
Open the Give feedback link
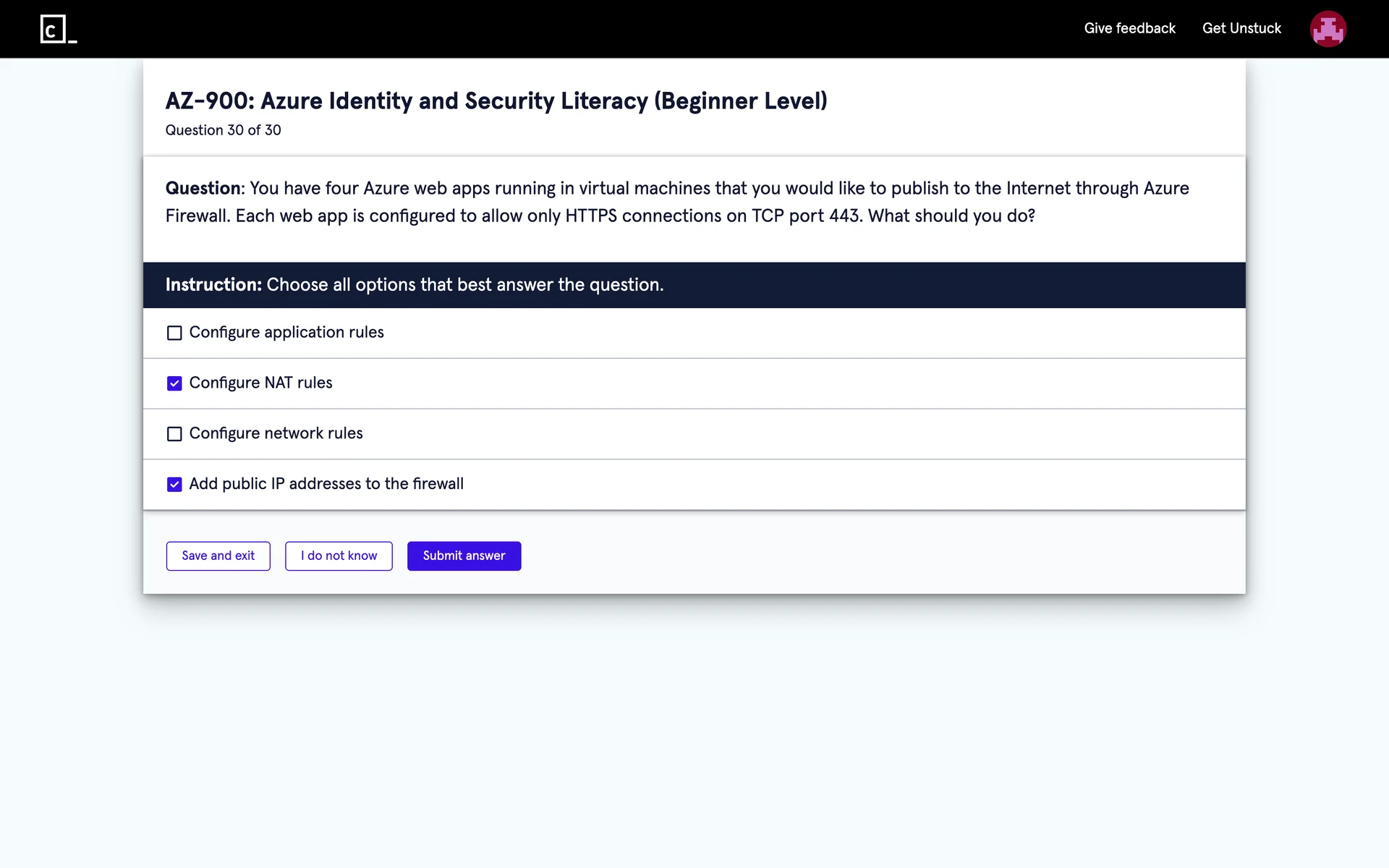pos(1129,28)
